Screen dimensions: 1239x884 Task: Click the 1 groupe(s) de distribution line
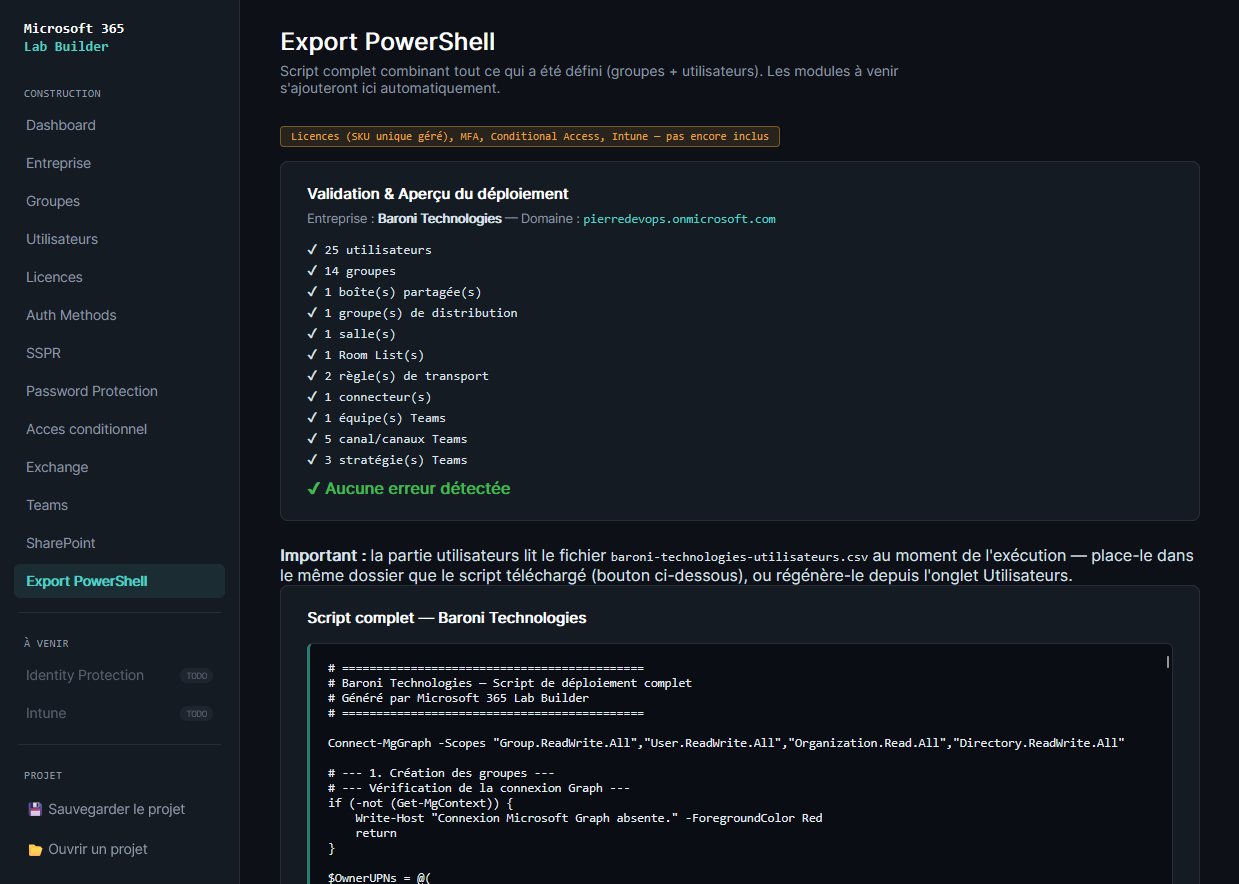pyautogui.click(x=412, y=313)
